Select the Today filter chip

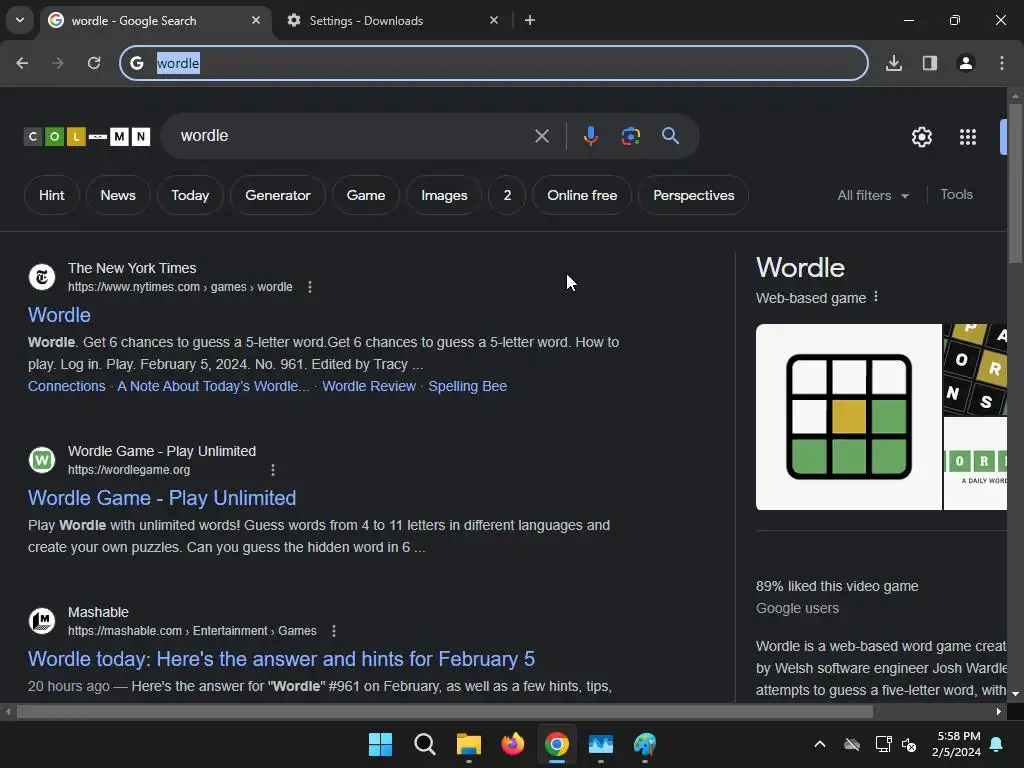[x=190, y=195]
